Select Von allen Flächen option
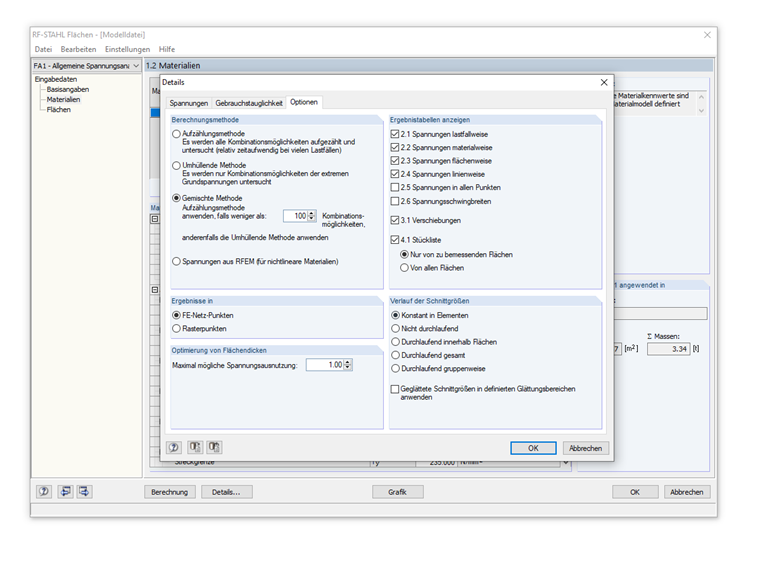 point(404,268)
